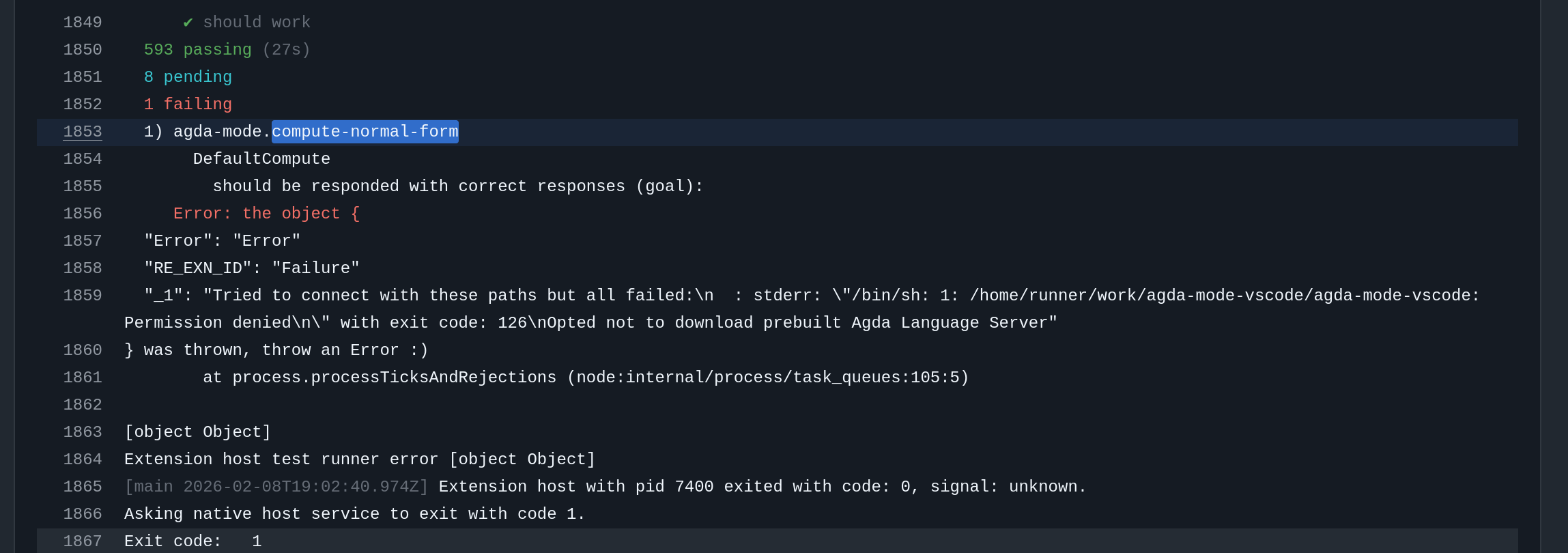Viewport: 1568px width, 553px height.
Task: Click line number 1867
Action: 83,541
